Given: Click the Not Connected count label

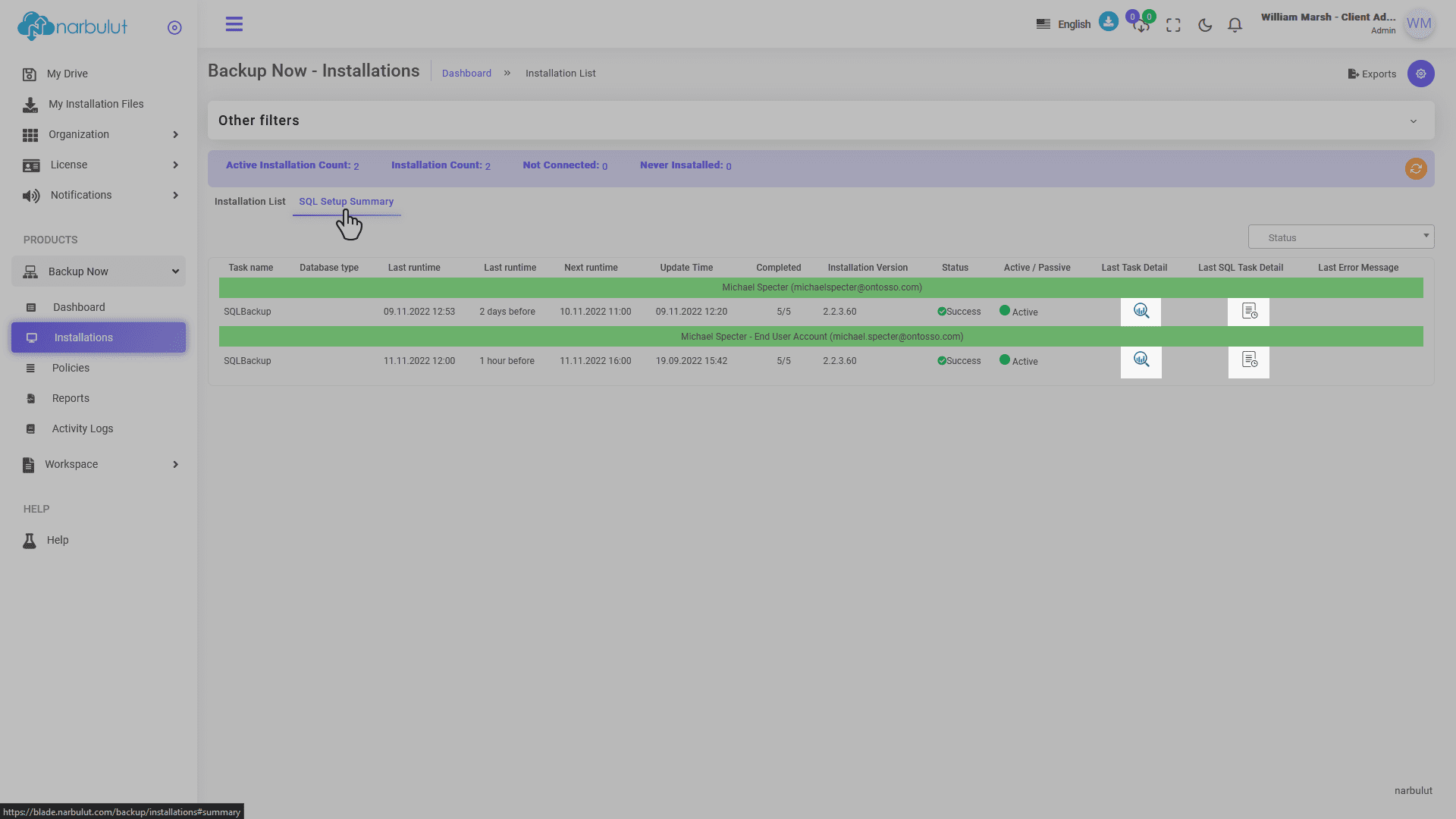Looking at the screenshot, I should point(565,165).
